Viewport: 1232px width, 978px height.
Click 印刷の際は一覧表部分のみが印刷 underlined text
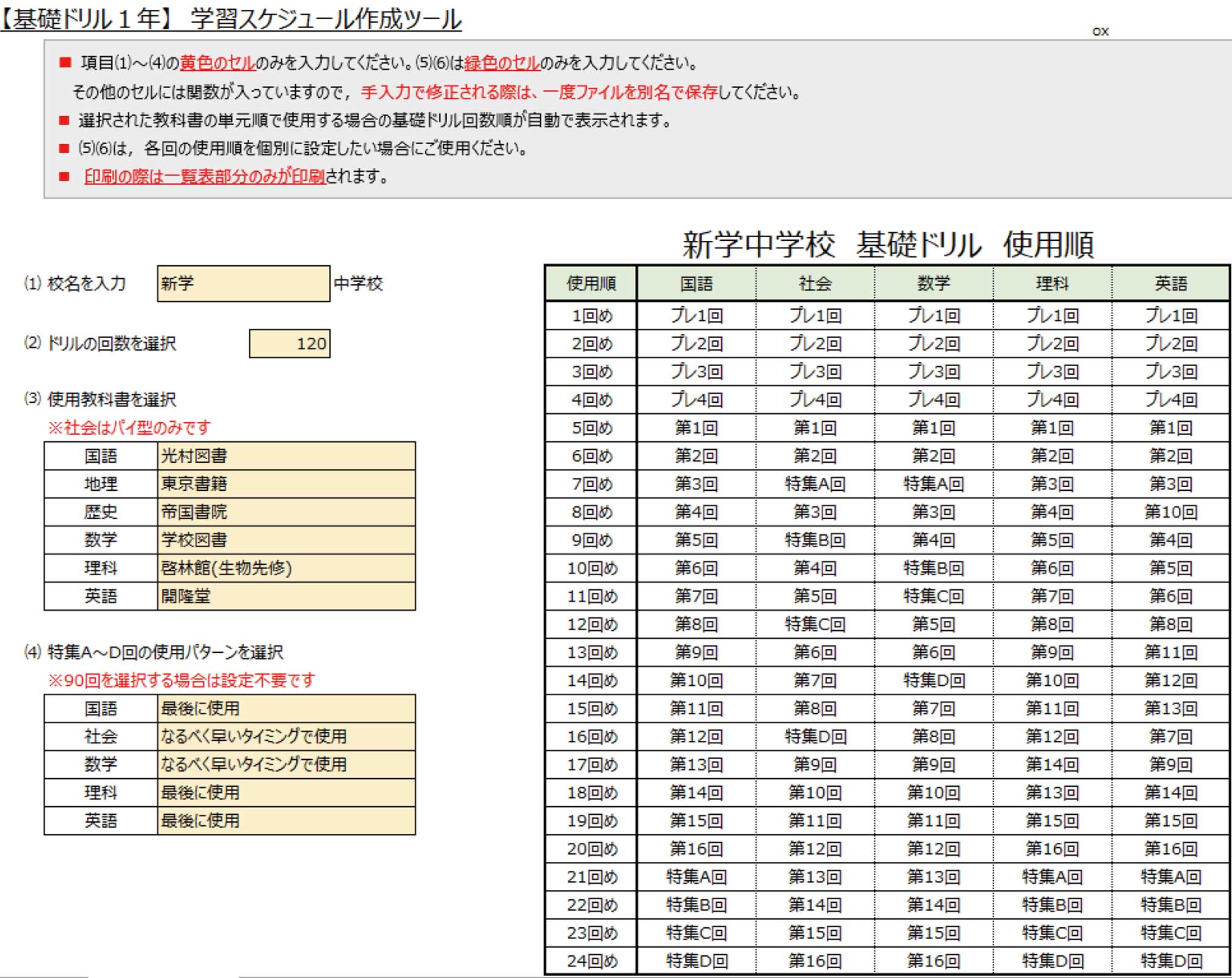pos(204,177)
